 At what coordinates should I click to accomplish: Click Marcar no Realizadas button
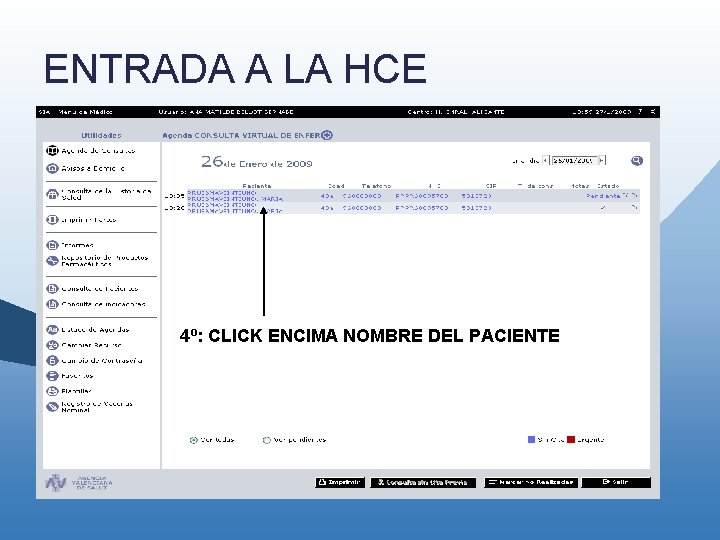531,483
